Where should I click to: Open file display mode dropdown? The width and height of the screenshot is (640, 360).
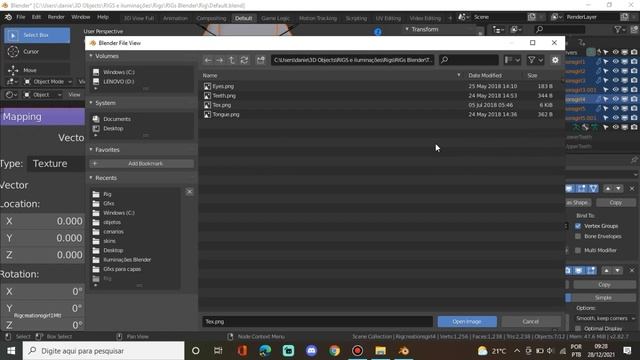pyautogui.click(x=512, y=60)
